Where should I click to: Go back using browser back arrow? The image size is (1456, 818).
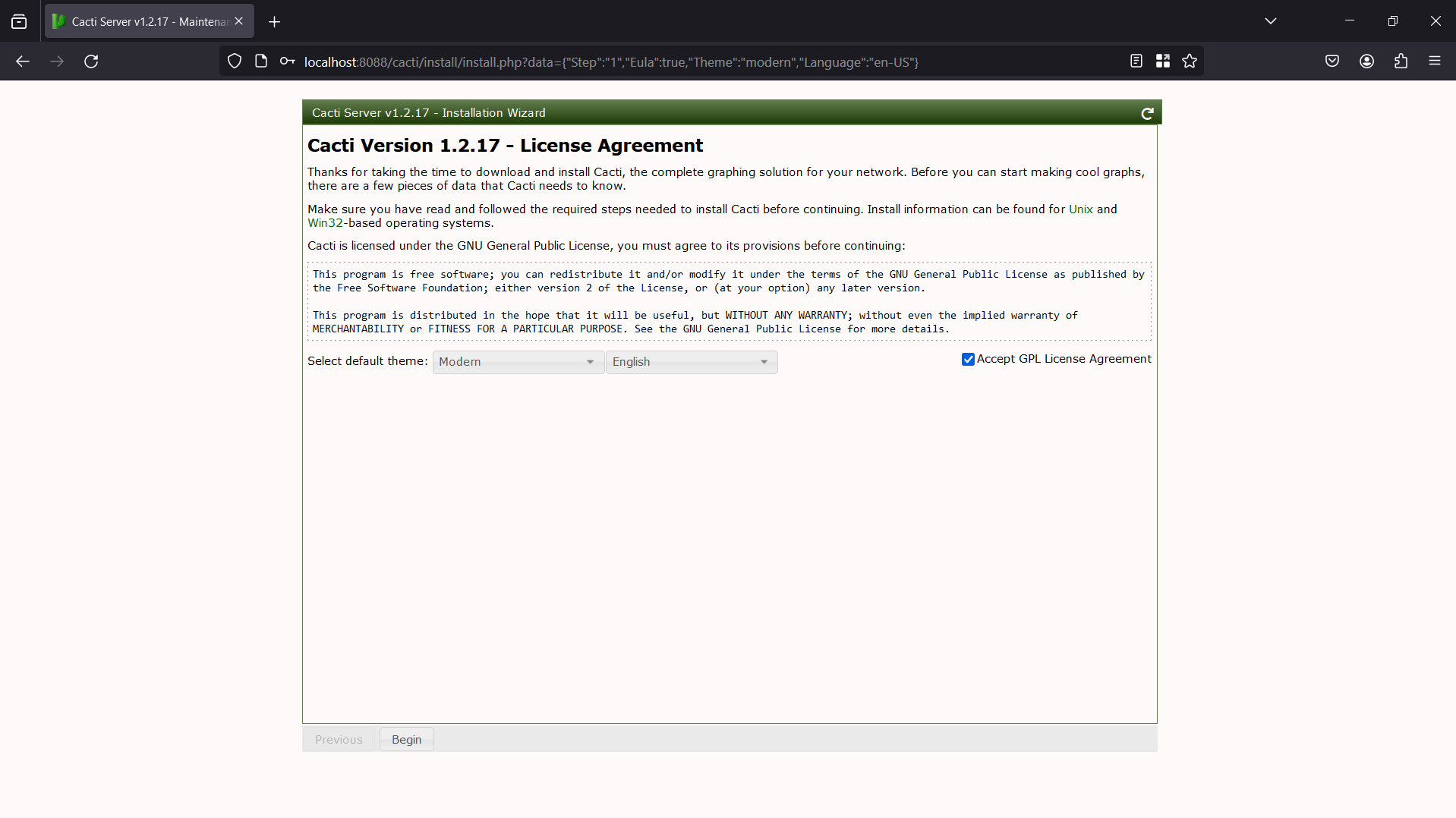(23, 61)
